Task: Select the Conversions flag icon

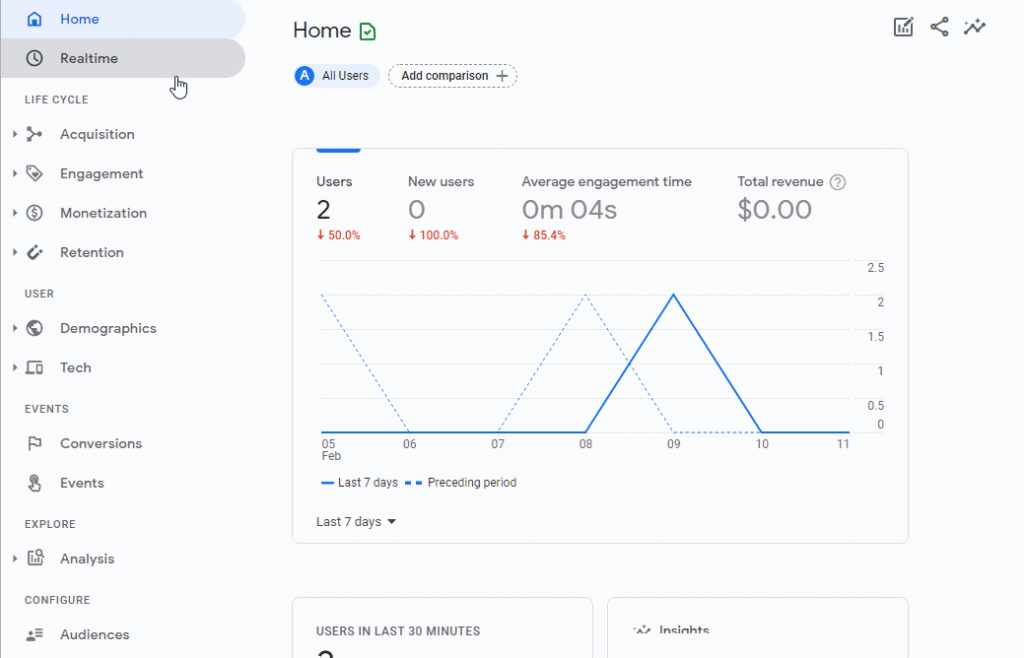Action: (x=33, y=443)
